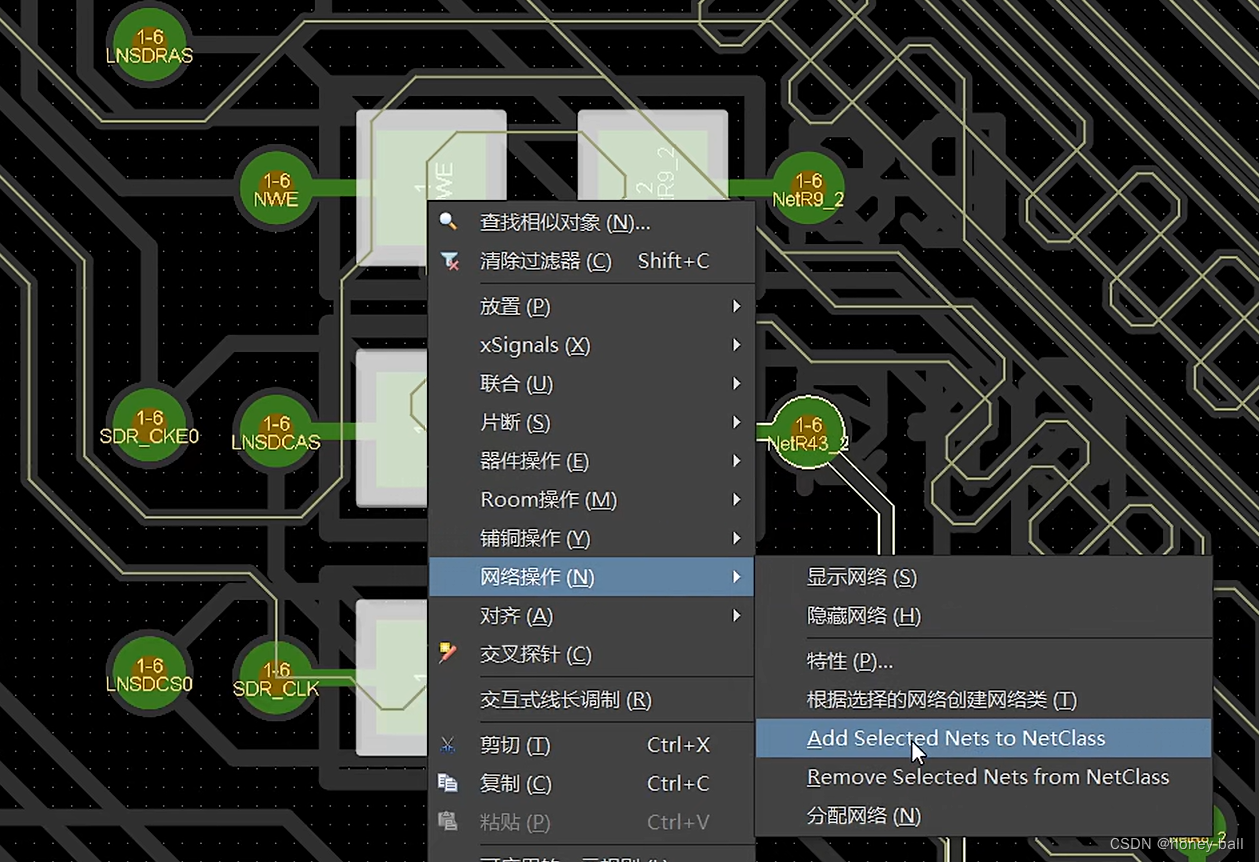Click the find similar objects magnifier icon
This screenshot has height=862, width=1259.
448,222
